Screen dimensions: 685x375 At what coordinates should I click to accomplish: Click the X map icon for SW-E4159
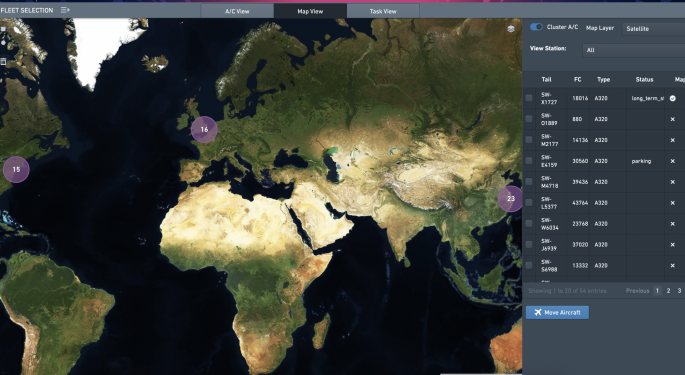(672, 161)
